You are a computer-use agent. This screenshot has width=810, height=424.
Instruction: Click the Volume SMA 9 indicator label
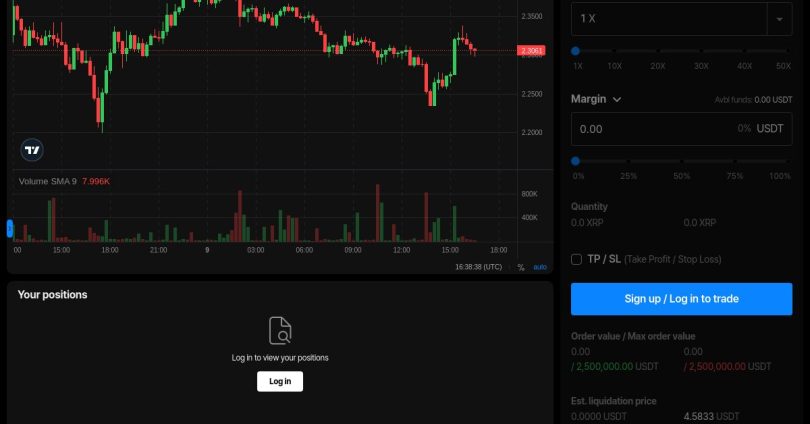coord(48,181)
